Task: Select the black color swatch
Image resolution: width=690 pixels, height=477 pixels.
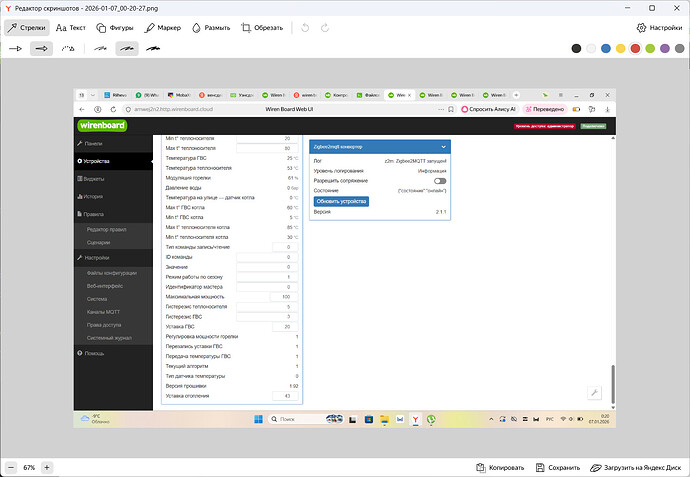Action: tap(576, 48)
